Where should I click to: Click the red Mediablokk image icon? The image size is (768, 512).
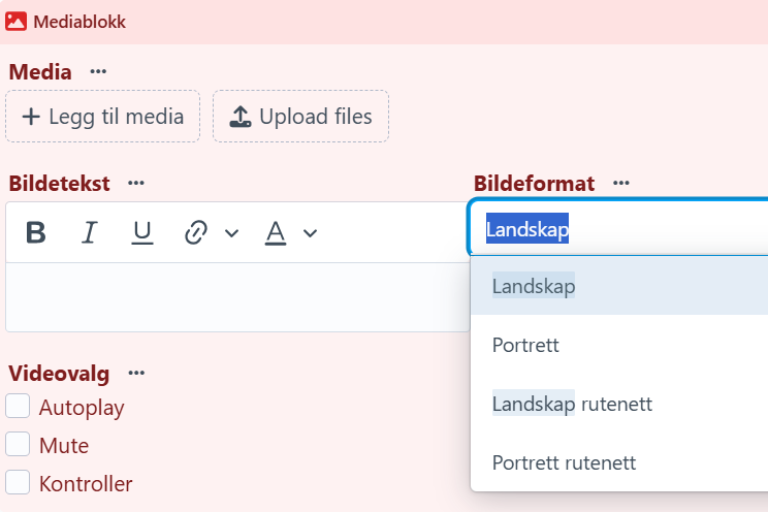click(16, 22)
